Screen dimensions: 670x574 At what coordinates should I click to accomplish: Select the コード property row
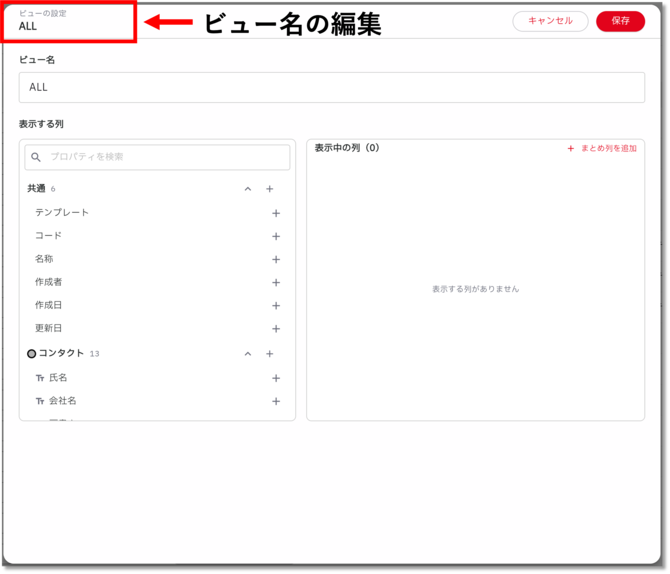pos(157,236)
